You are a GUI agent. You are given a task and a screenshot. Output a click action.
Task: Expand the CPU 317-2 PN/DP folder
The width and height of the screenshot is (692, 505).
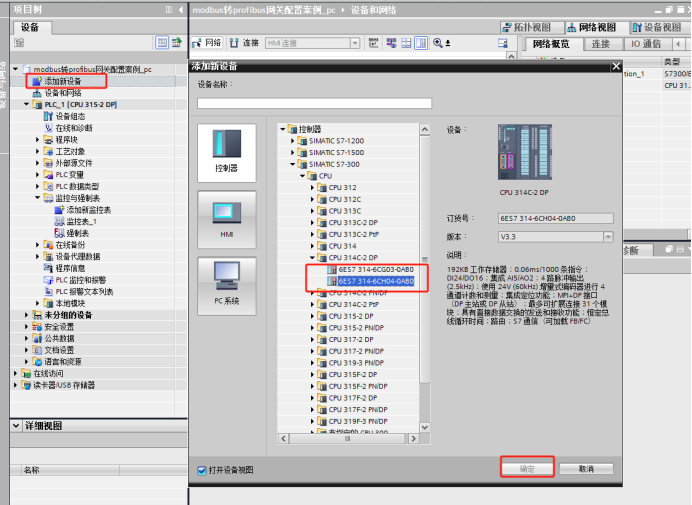click(312, 351)
